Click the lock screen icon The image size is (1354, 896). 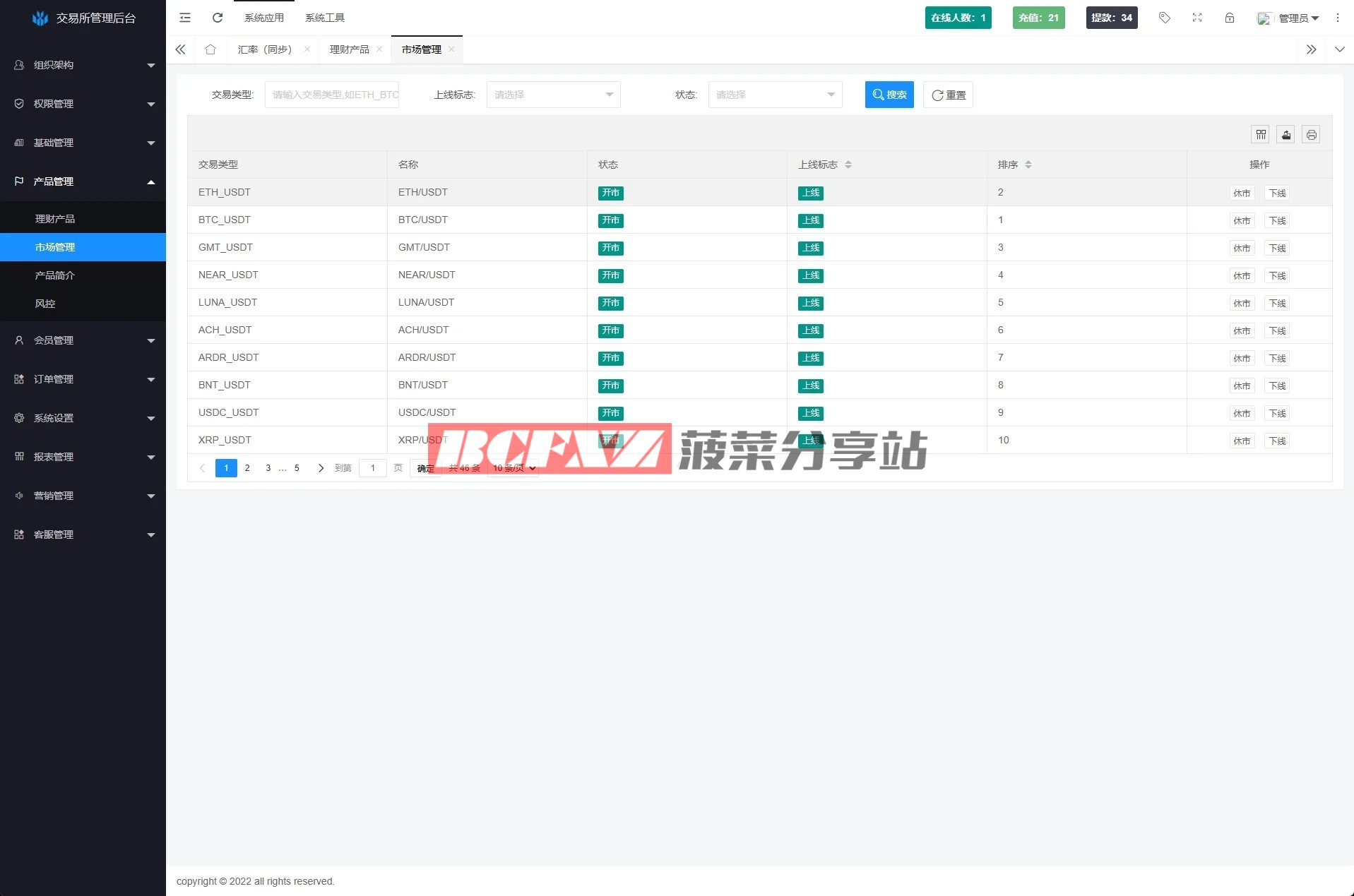(x=1230, y=18)
